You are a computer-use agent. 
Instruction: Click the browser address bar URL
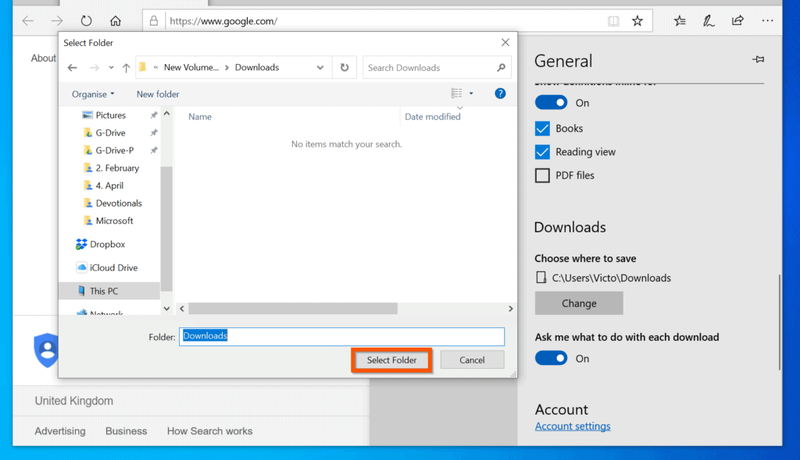point(223,21)
